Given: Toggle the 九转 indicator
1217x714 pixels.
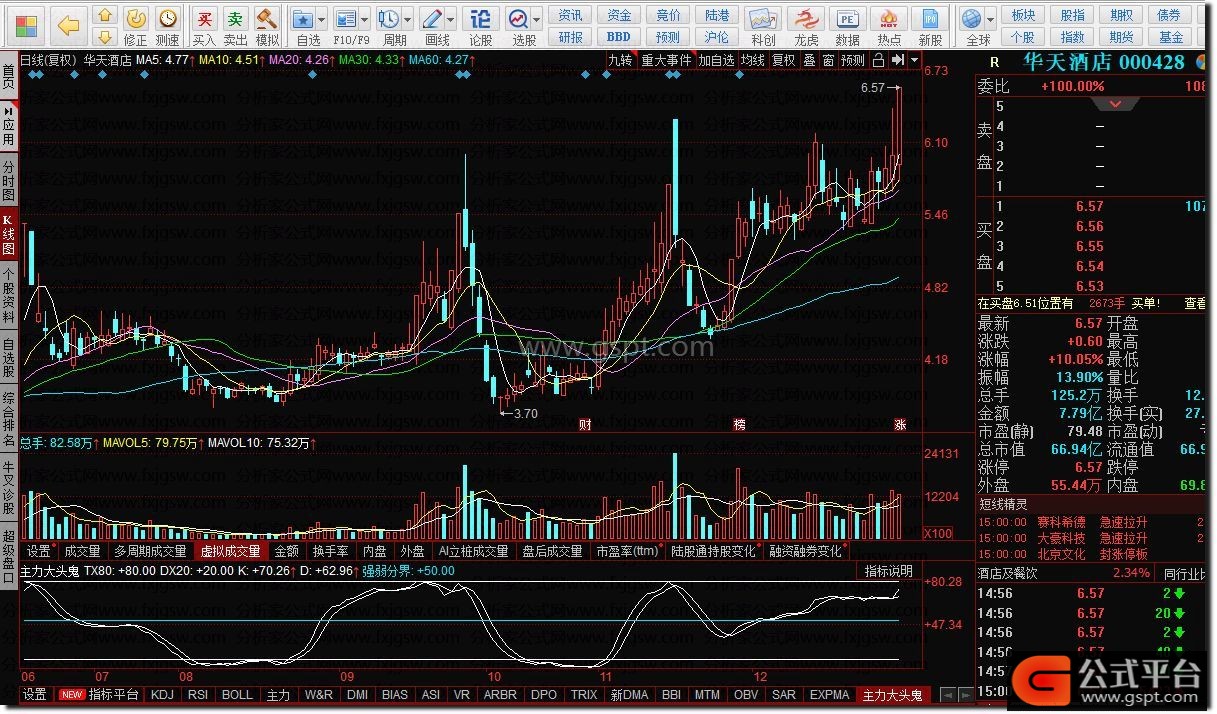Looking at the screenshot, I should coord(621,60).
